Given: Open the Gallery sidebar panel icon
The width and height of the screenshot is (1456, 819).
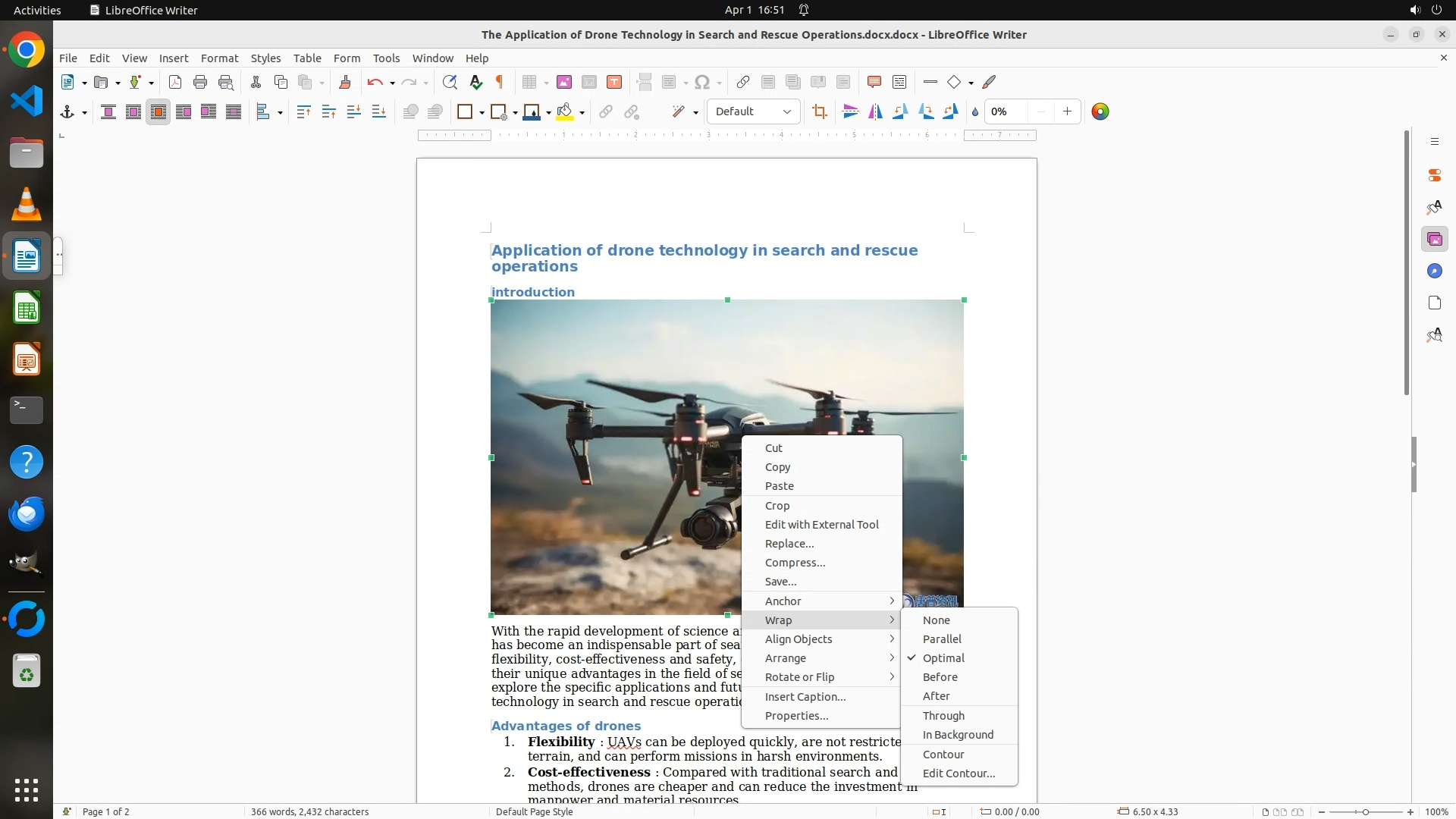Looking at the screenshot, I should (1434, 240).
